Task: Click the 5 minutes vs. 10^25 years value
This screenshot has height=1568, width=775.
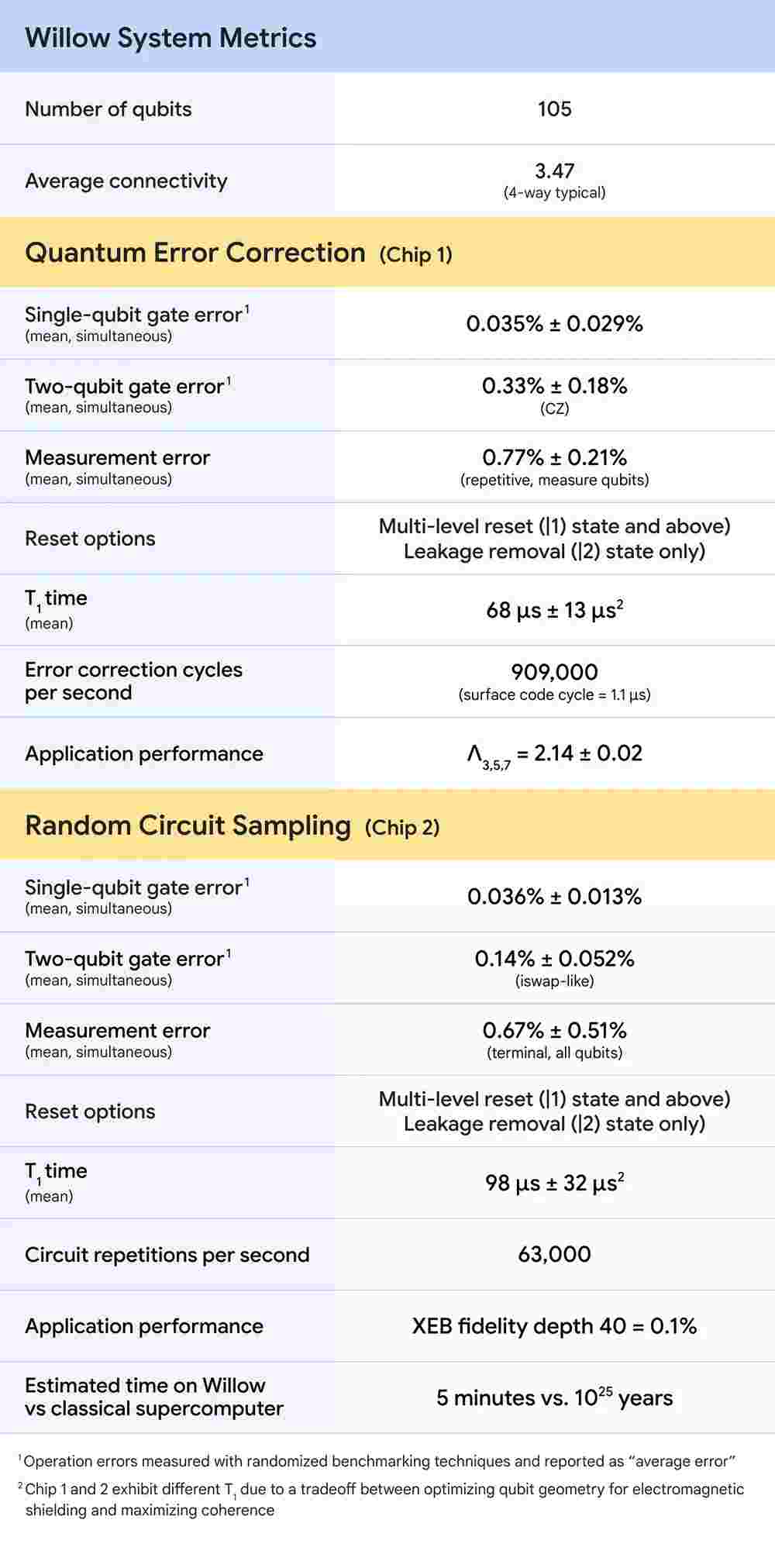Action: pos(554,1398)
